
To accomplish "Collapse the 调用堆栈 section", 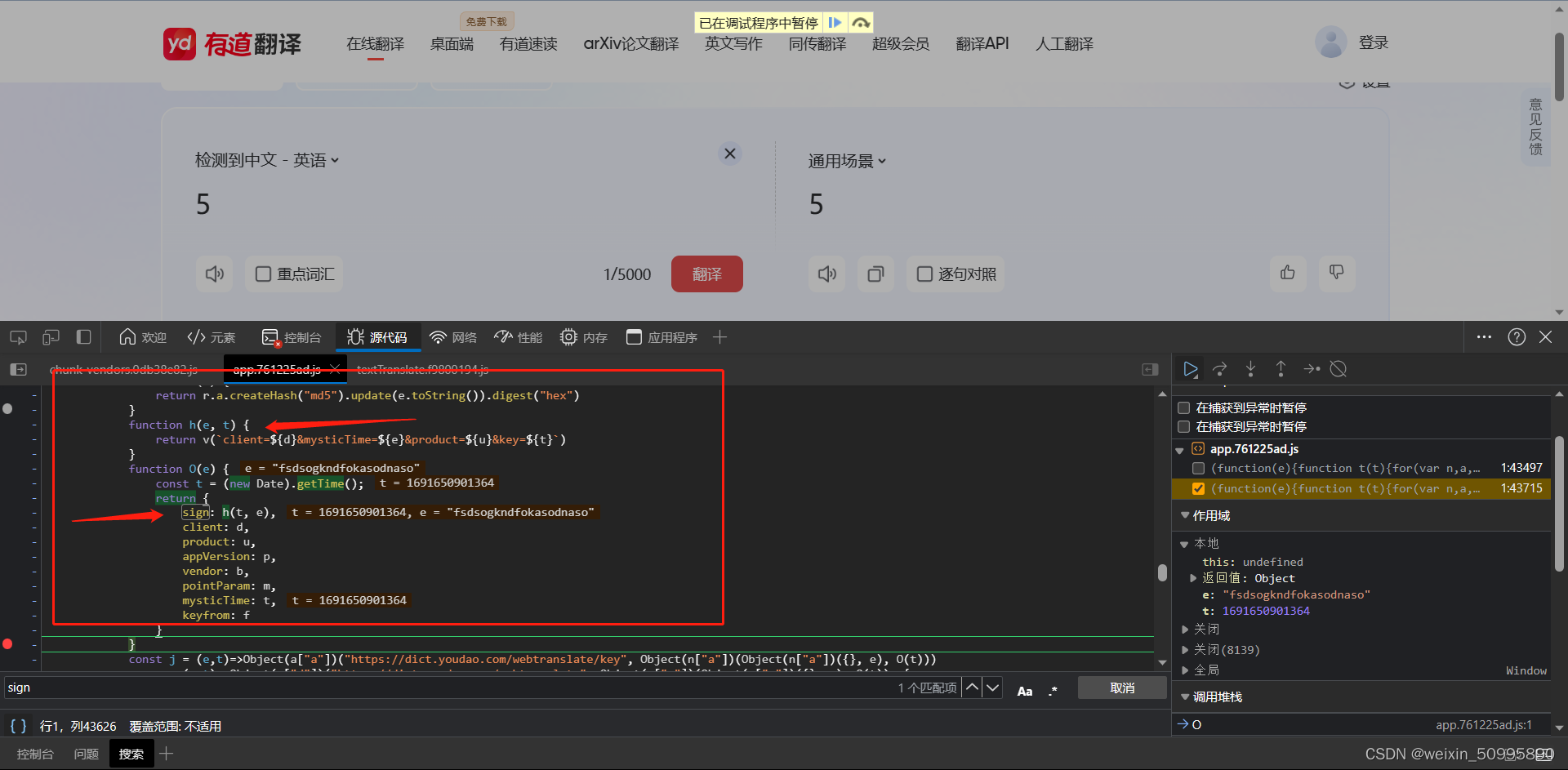I will [x=1185, y=697].
